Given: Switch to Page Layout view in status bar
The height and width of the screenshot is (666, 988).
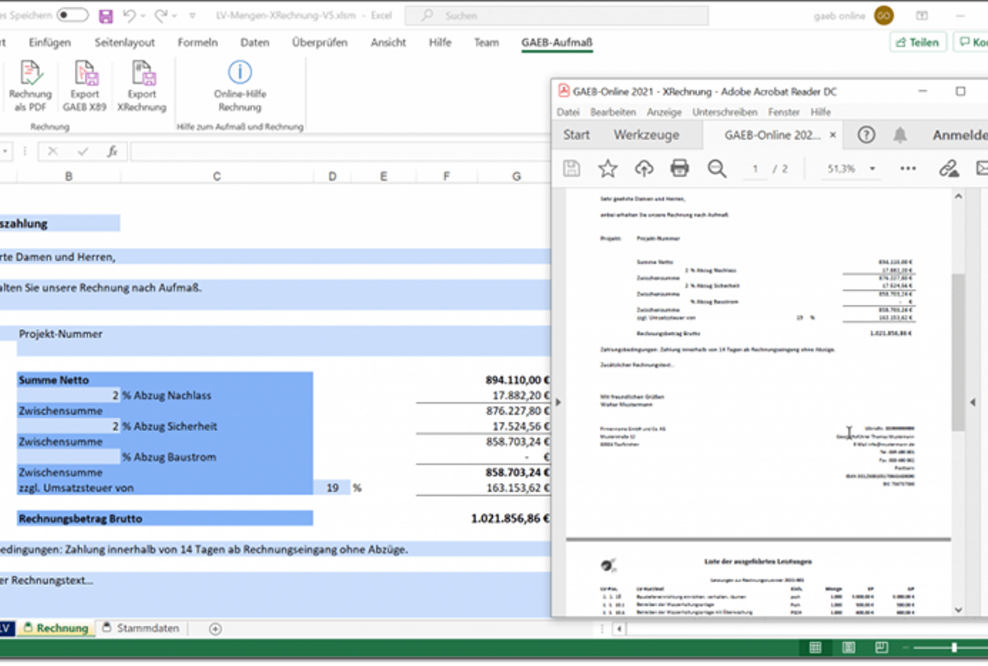Looking at the screenshot, I should point(848,648).
